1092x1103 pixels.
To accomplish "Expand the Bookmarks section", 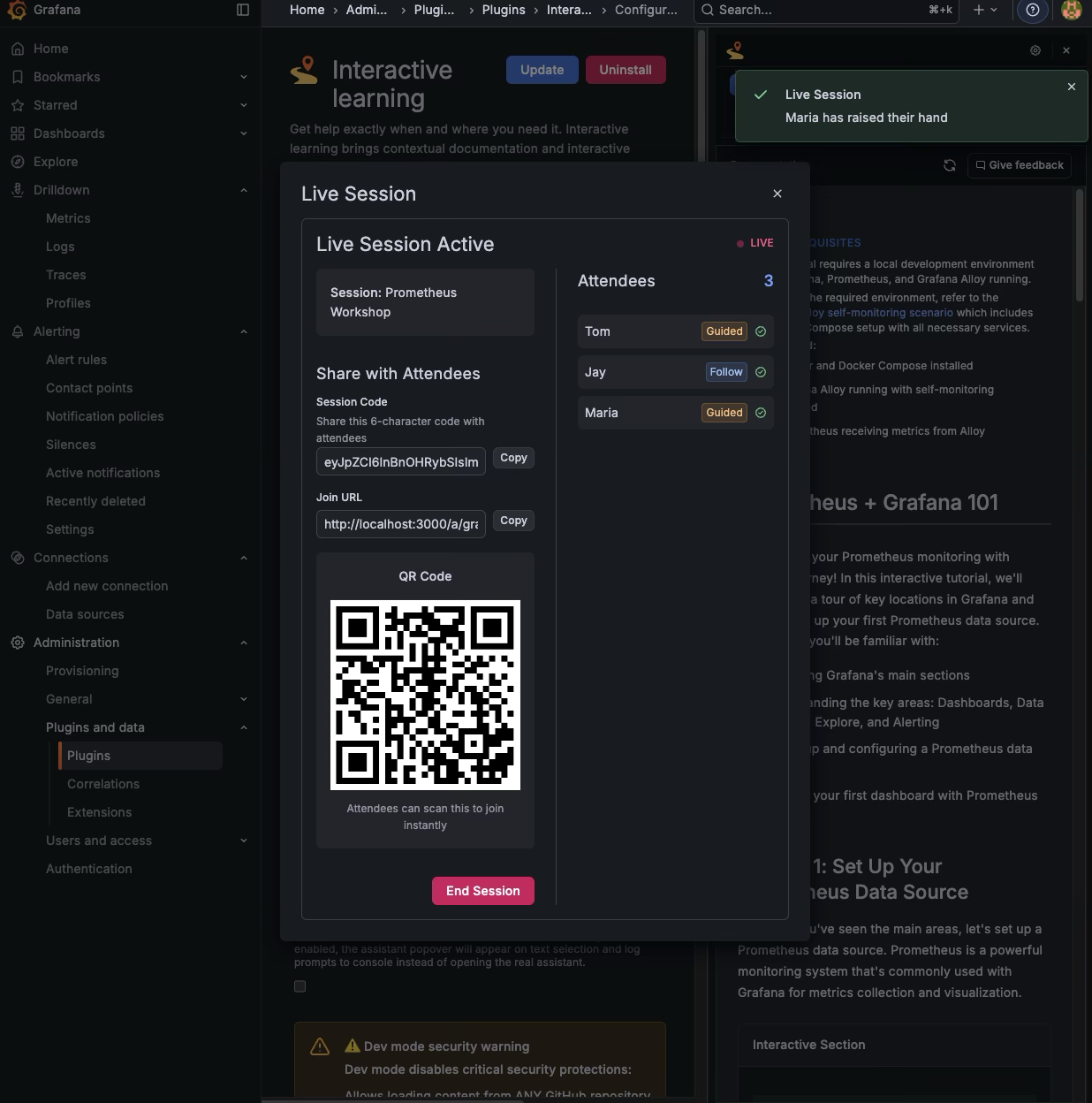I will pyautogui.click(x=244, y=77).
